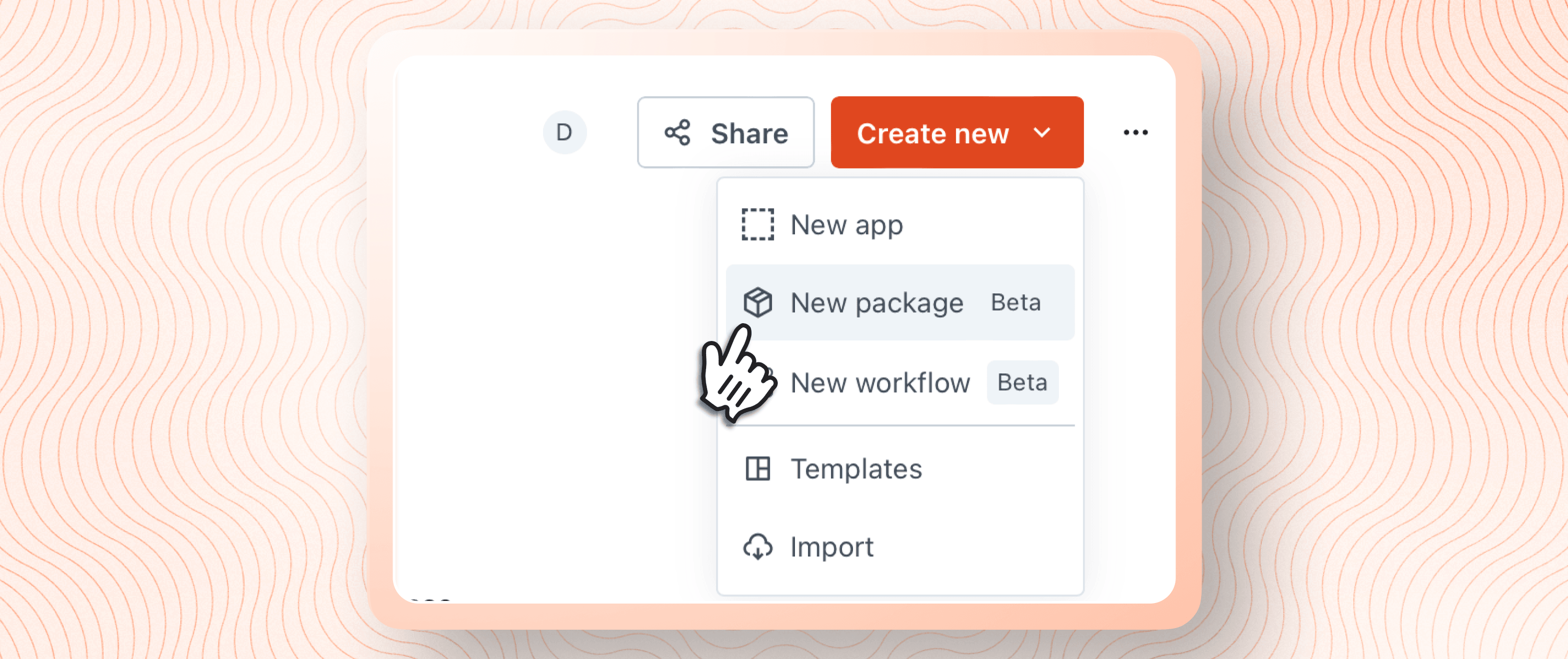Click the Beta label beside New package
The width and height of the screenshot is (1568, 659).
click(1016, 303)
